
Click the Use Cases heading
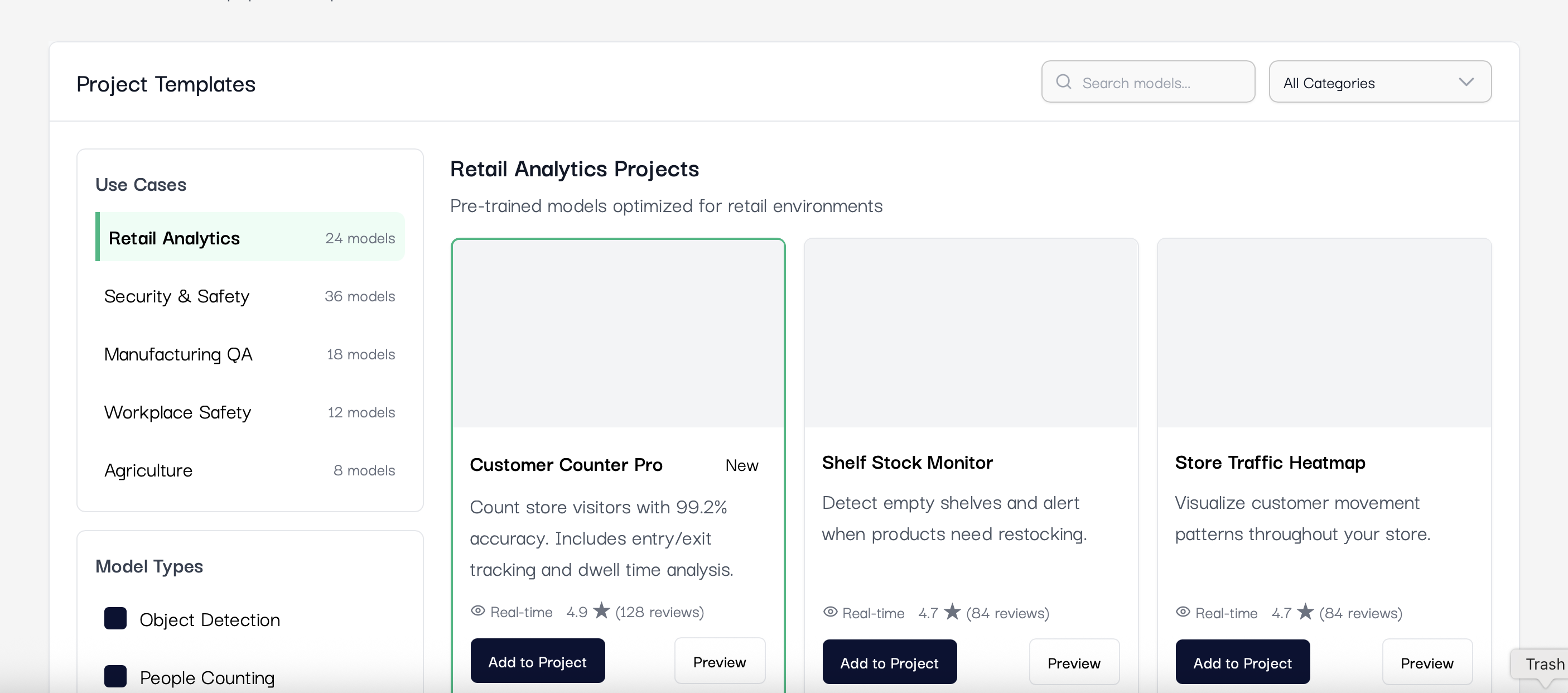pyautogui.click(x=141, y=185)
